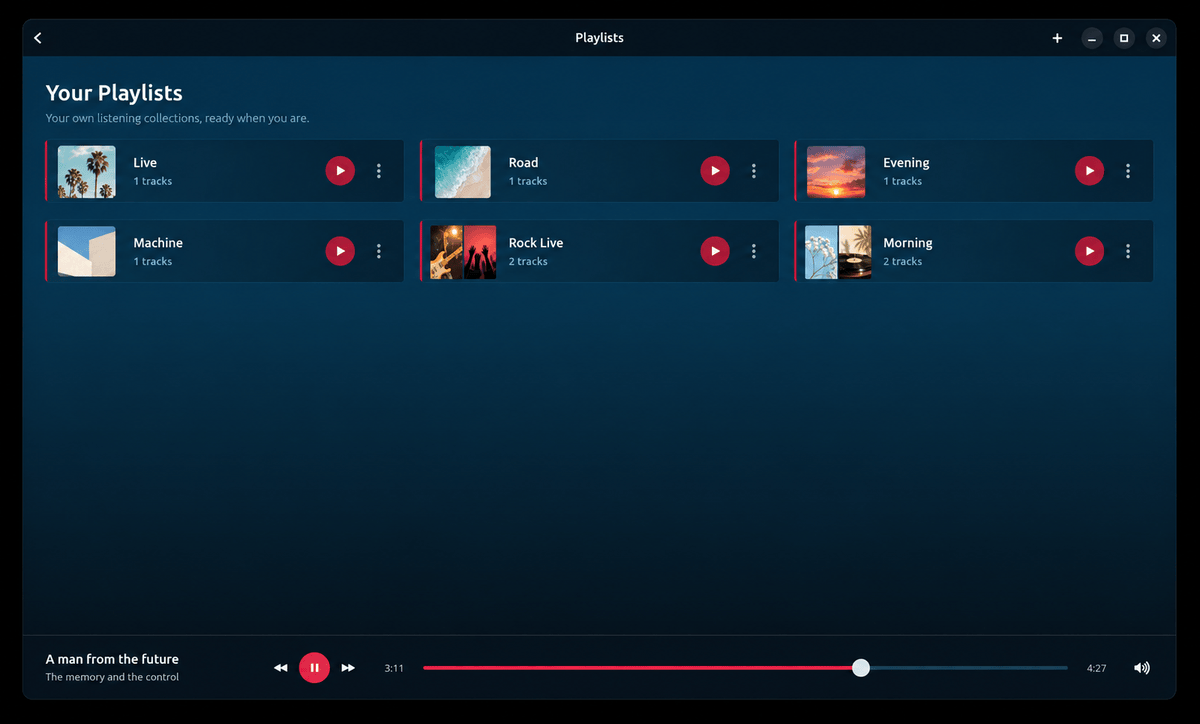Select the 'Road' playlist title
This screenshot has height=724, width=1200.
click(x=523, y=162)
